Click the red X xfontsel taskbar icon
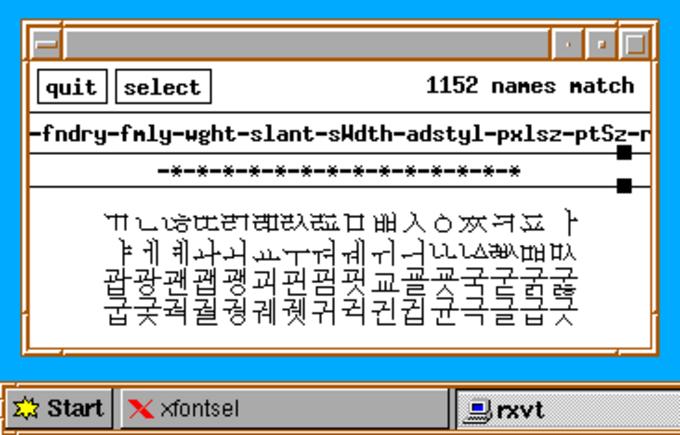680x435 pixels. [143, 409]
